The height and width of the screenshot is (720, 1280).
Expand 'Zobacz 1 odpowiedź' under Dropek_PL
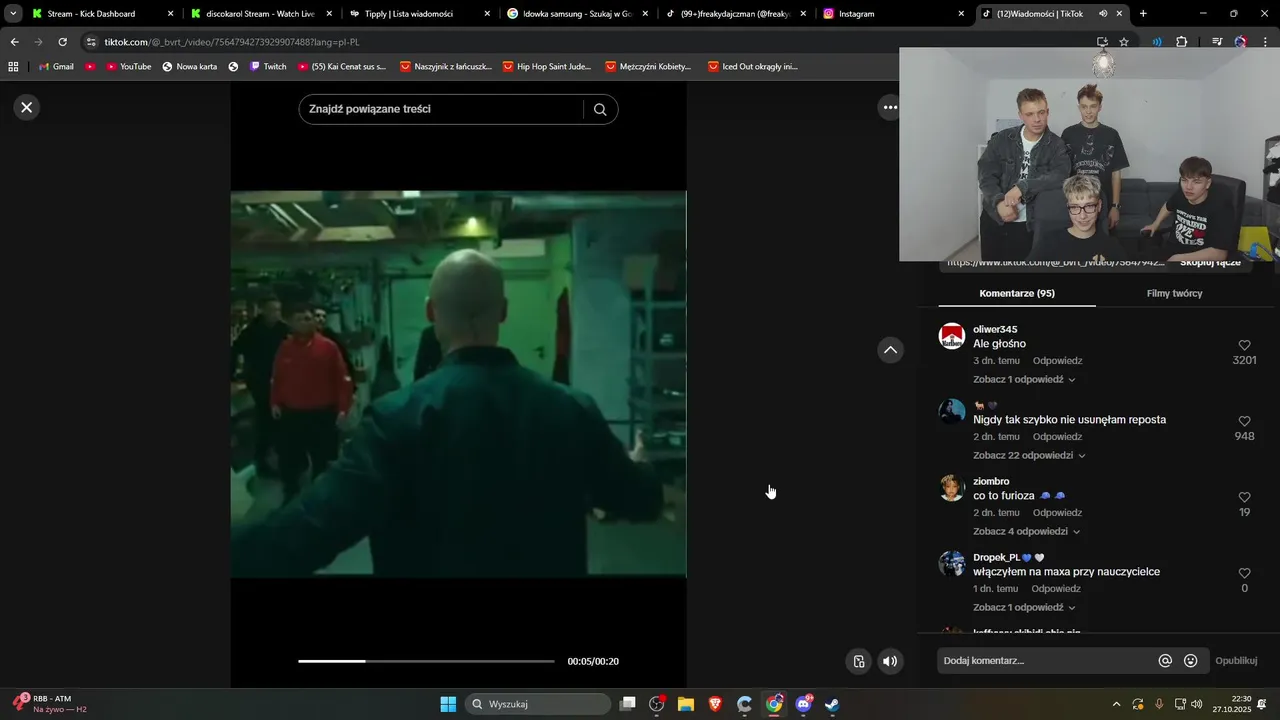[1024, 608]
